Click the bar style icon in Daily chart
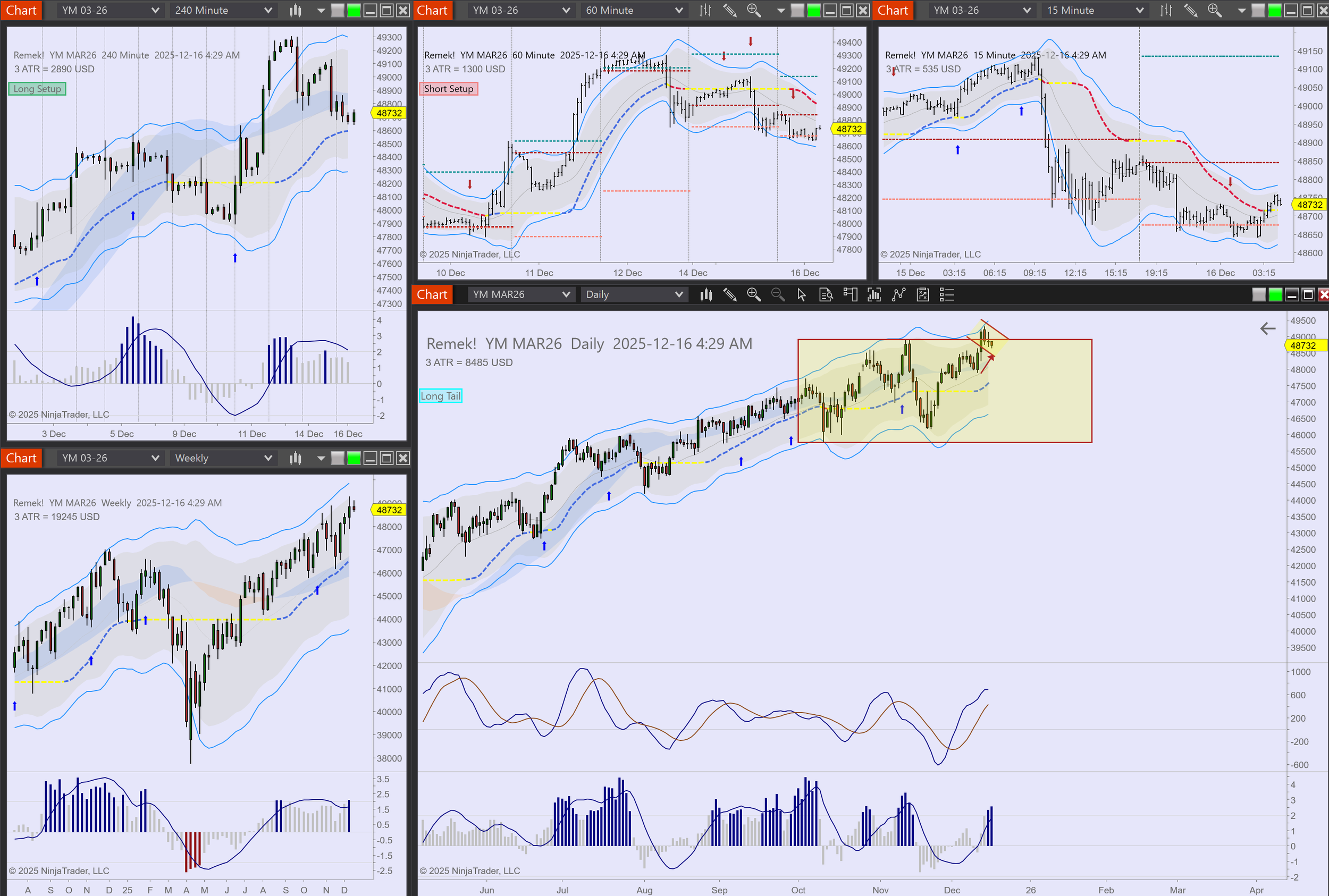This screenshot has height=896, width=1329. [x=706, y=294]
